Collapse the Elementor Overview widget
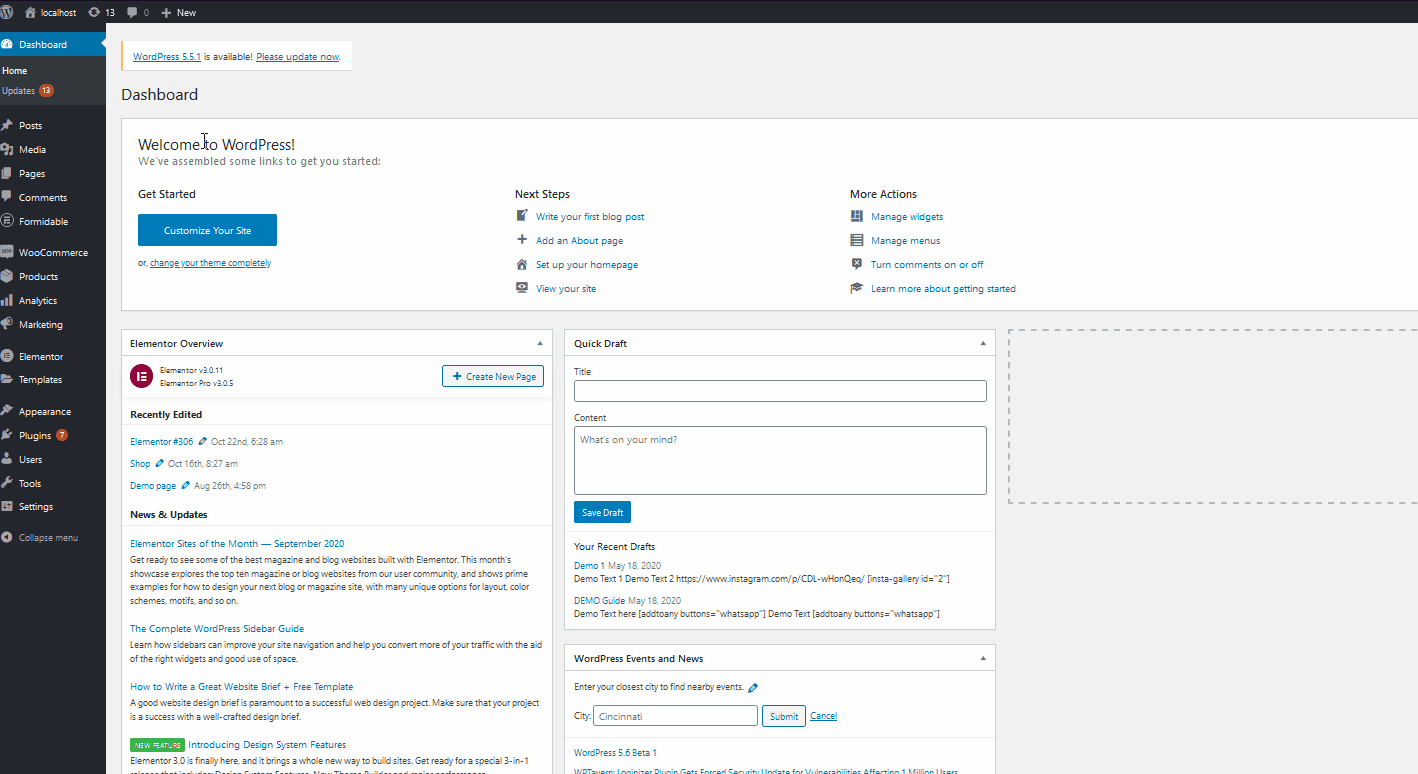Image resolution: width=1418 pixels, height=774 pixels. point(539,343)
